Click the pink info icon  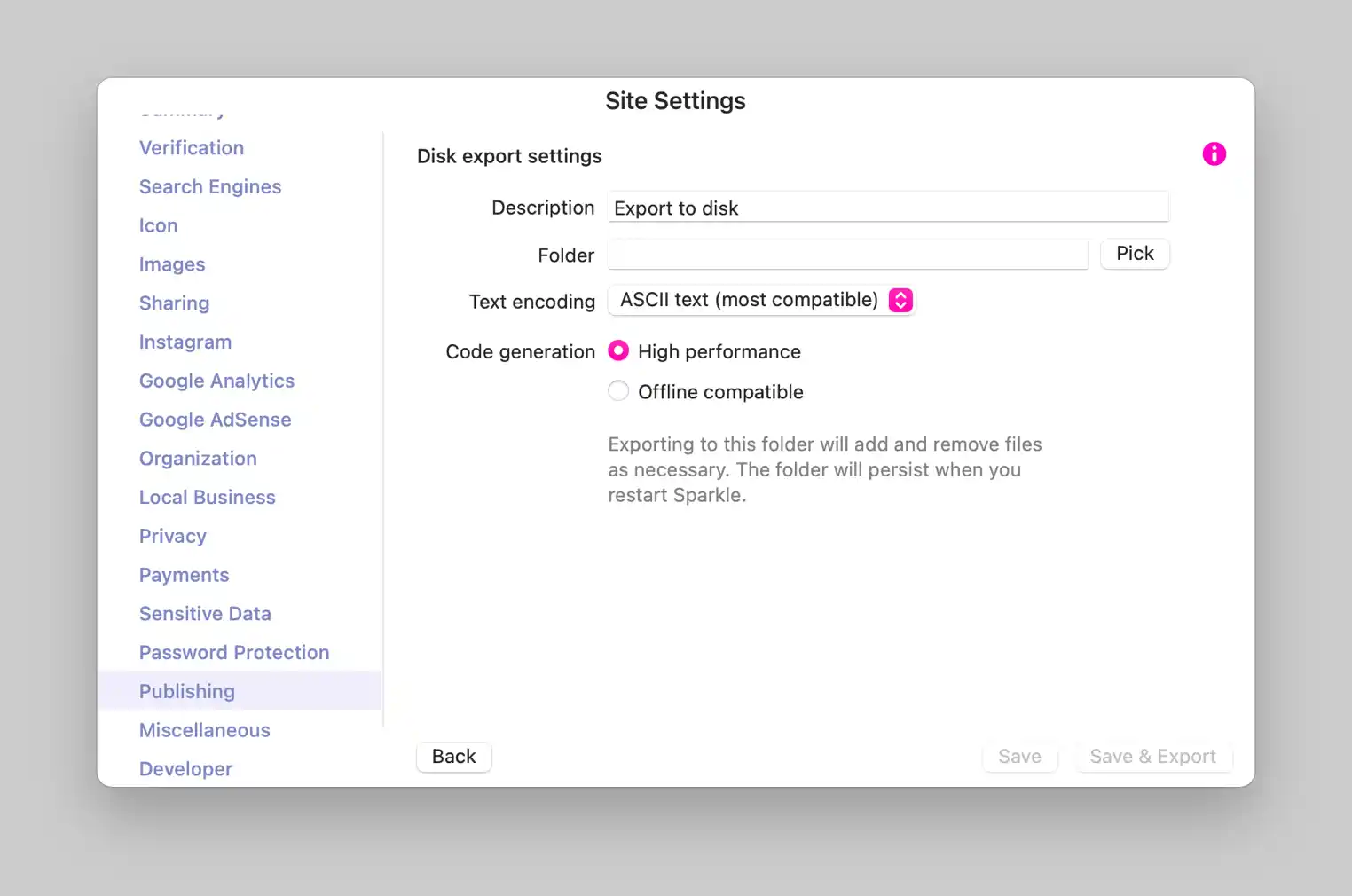click(x=1214, y=154)
